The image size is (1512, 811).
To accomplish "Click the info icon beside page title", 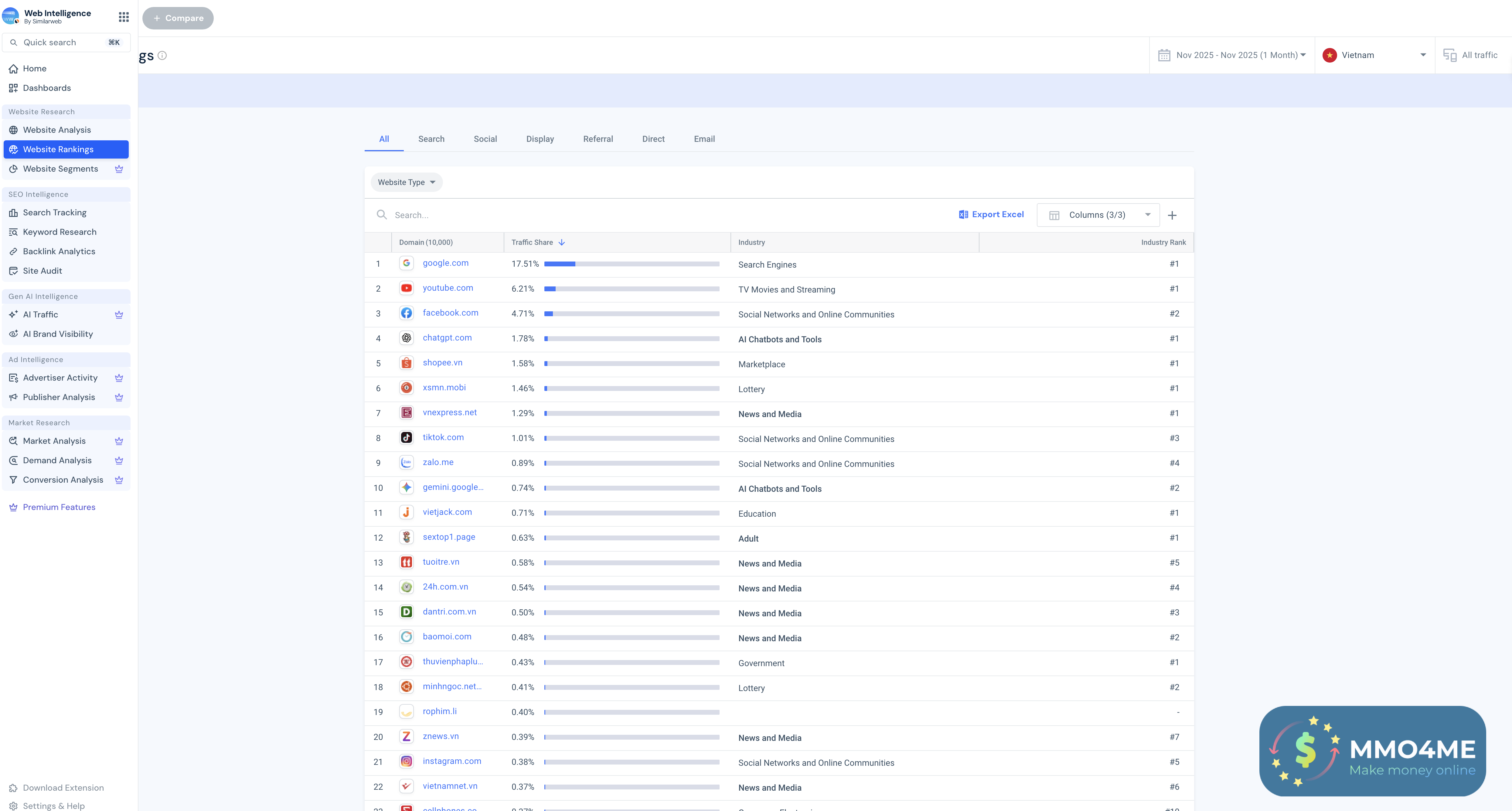I will 163,55.
